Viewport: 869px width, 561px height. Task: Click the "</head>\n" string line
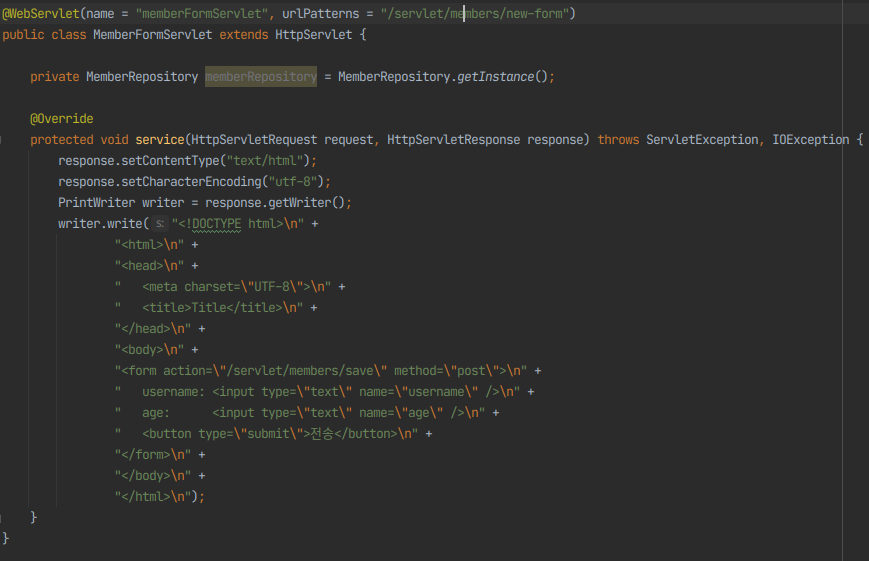point(153,329)
